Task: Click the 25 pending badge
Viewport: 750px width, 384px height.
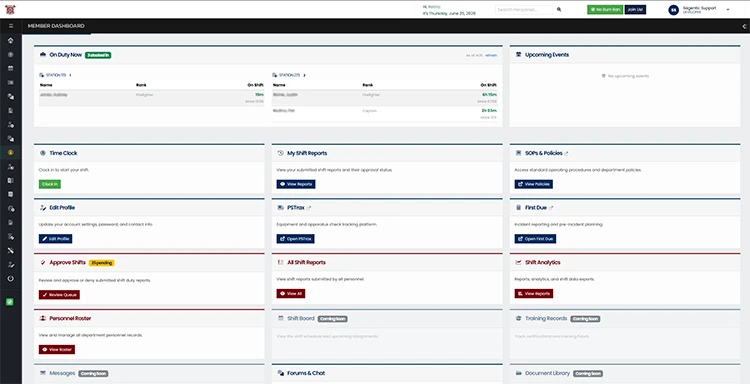Action: [x=101, y=263]
